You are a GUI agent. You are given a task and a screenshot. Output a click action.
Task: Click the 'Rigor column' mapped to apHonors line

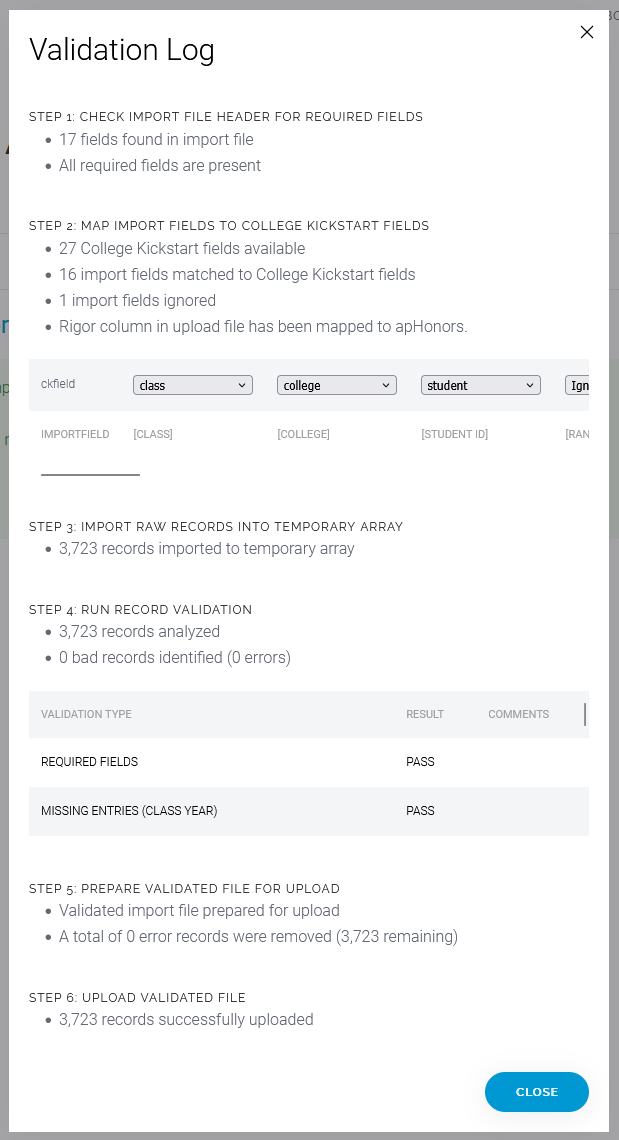(x=263, y=327)
